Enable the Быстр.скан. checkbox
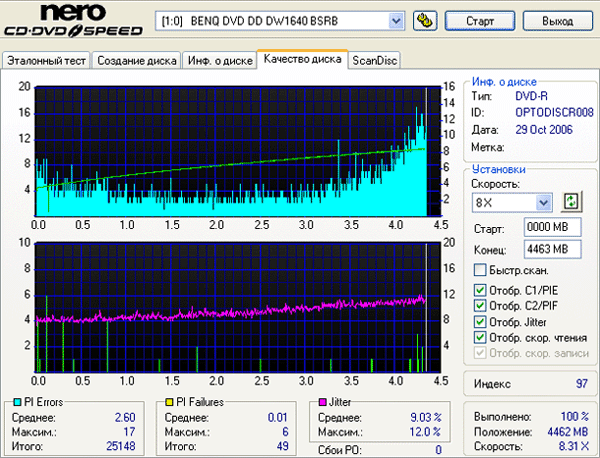The height and width of the screenshot is (458, 600). coord(481,270)
